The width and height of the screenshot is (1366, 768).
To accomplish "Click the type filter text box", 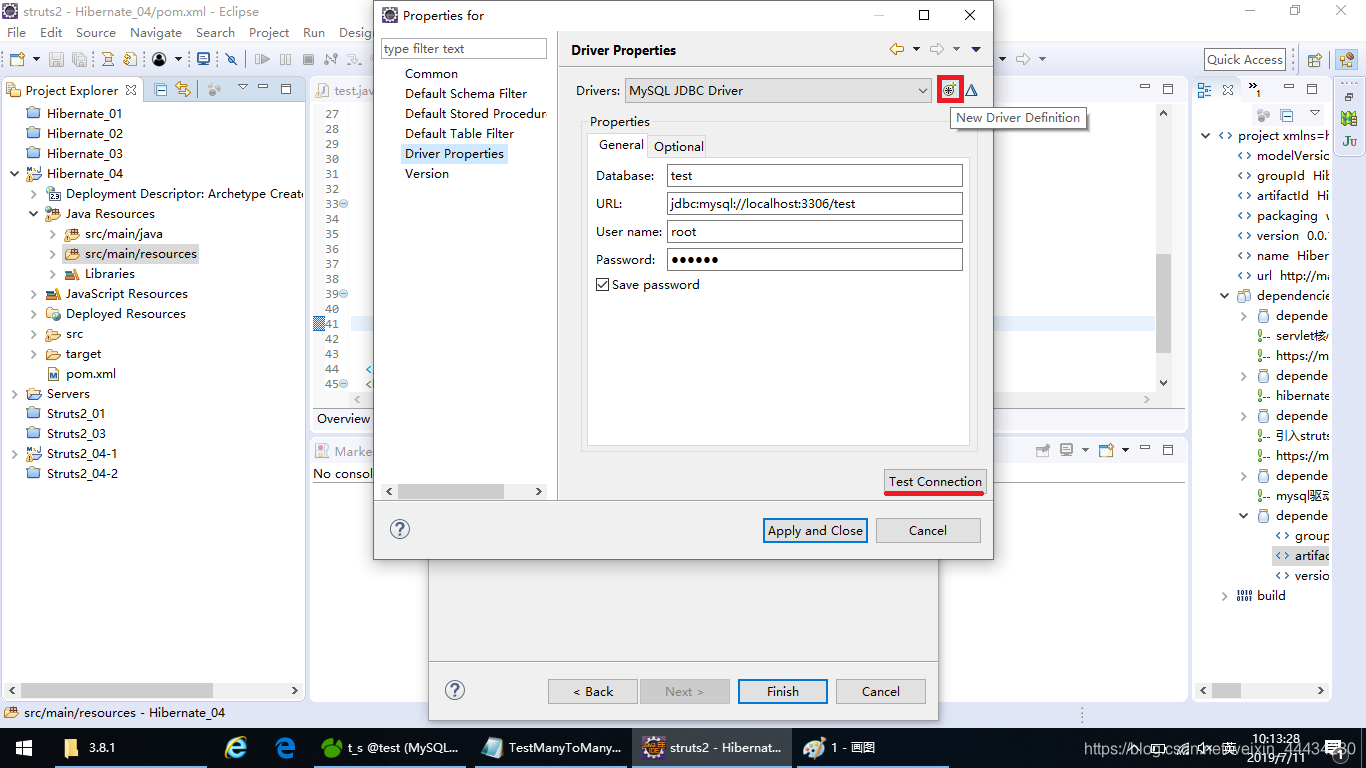I will coord(464,48).
